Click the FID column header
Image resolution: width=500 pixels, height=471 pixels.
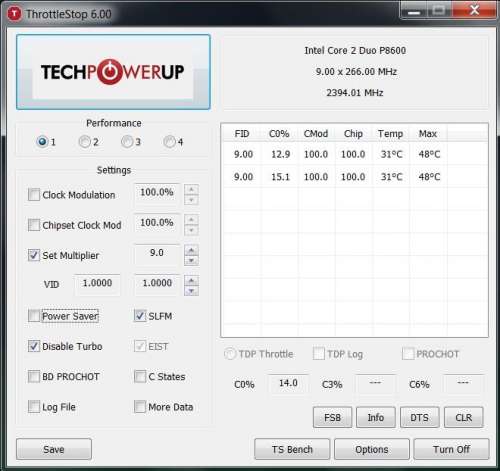point(242,134)
